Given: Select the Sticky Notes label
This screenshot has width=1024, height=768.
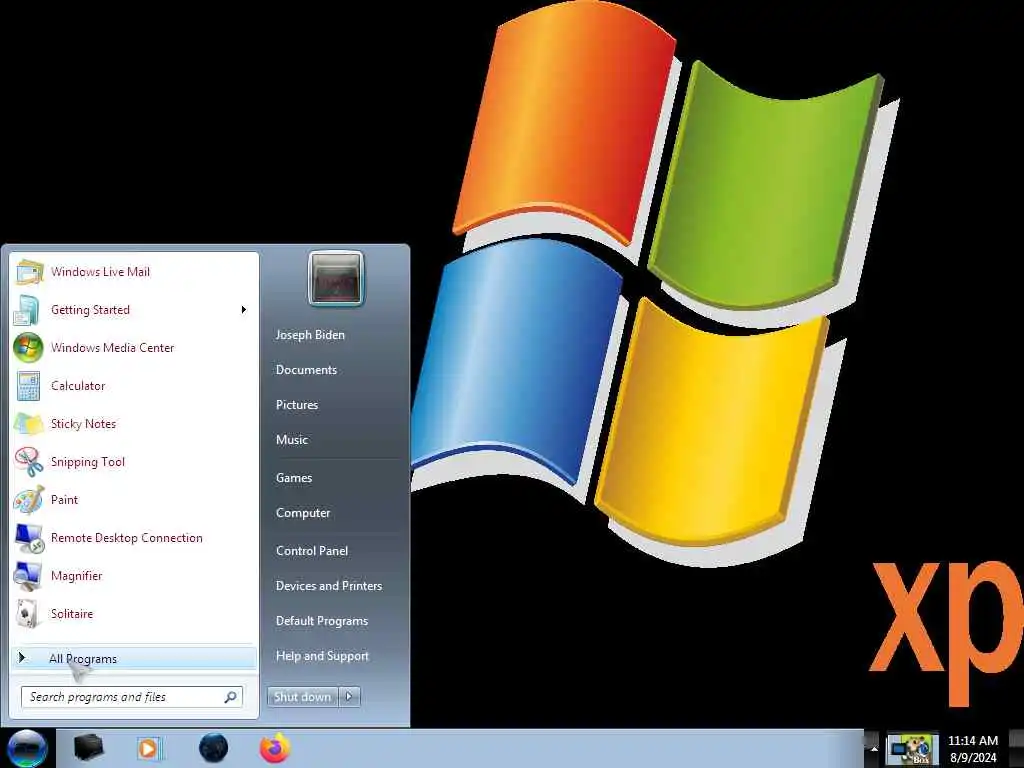Looking at the screenshot, I should (x=84, y=424).
